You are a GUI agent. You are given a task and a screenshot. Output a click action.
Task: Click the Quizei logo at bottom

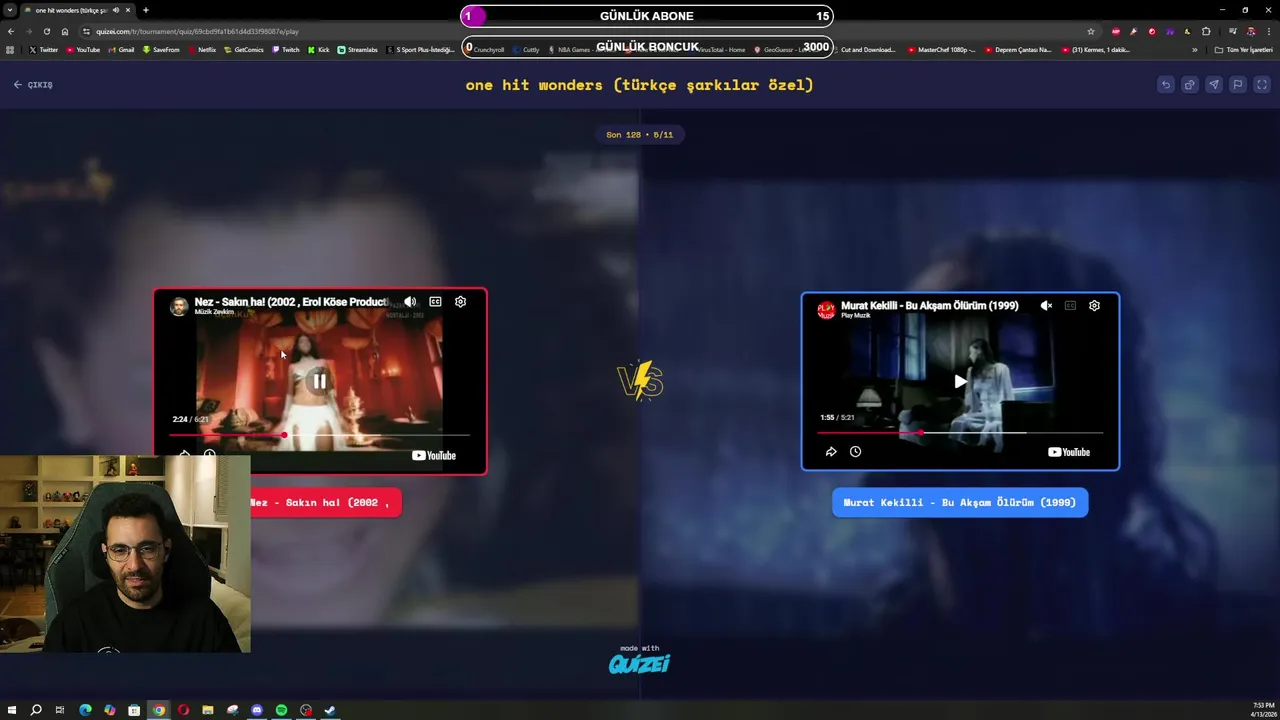pyautogui.click(x=639, y=663)
